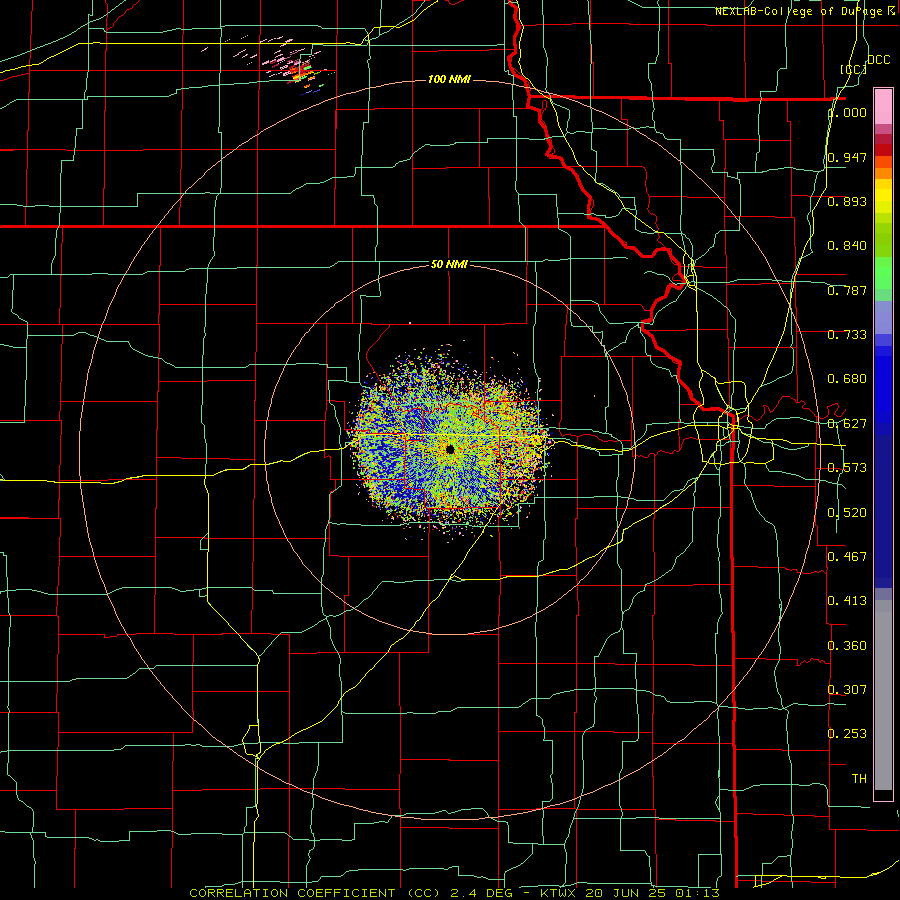
Task: Select the 100 NMI range ring label
Action: click(x=449, y=79)
